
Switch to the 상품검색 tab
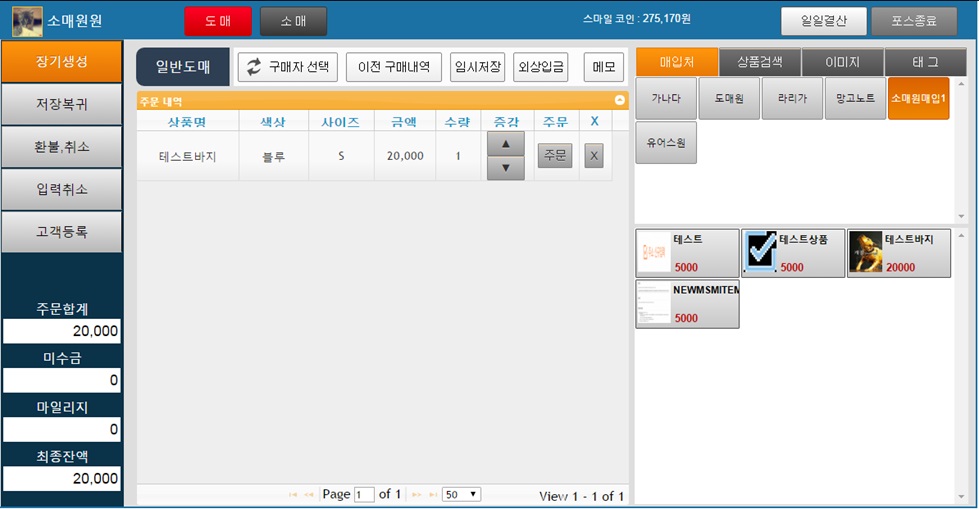click(x=759, y=62)
